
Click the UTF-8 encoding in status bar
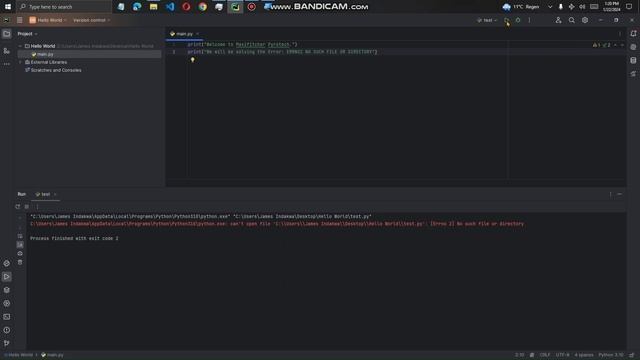562,355
